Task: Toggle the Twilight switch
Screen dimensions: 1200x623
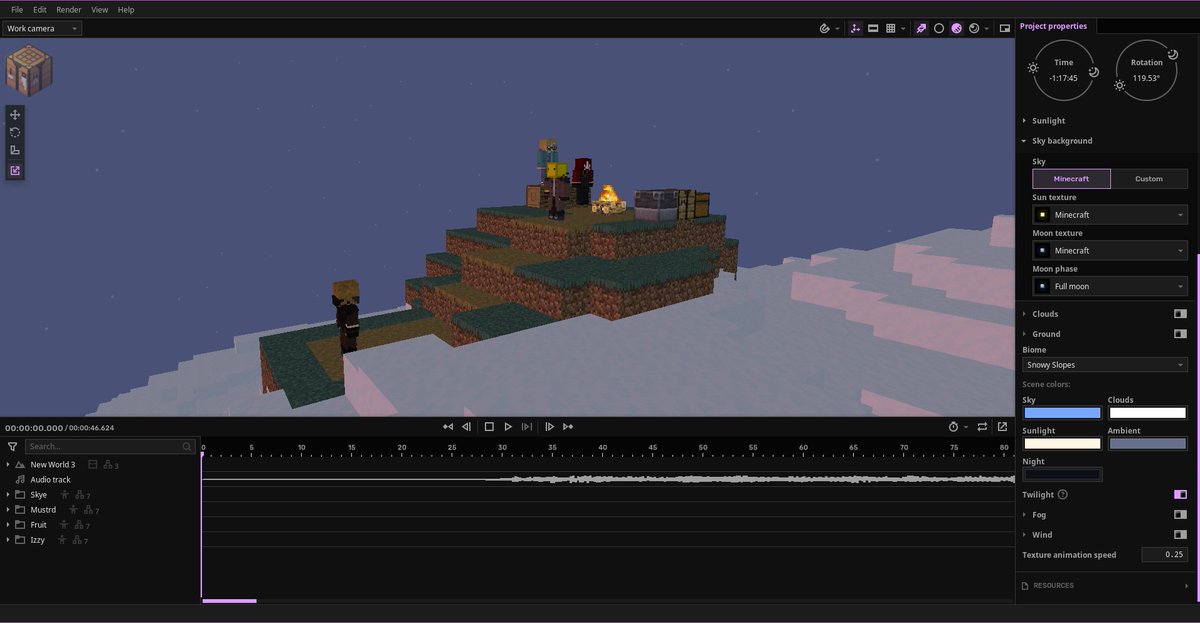Action: [1180, 494]
